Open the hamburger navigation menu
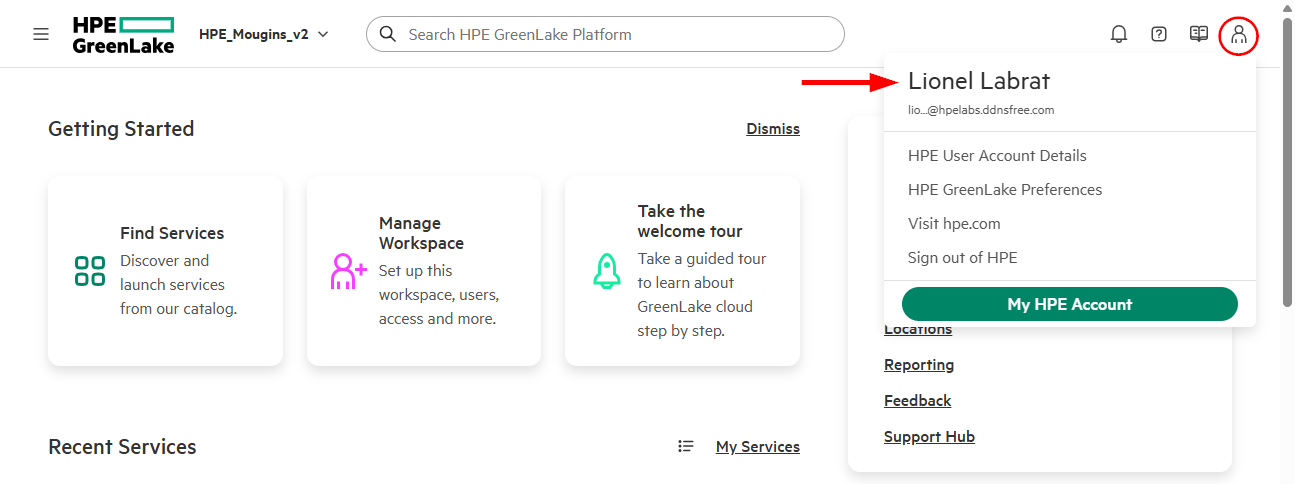This screenshot has width=1295, height=484. click(41, 34)
